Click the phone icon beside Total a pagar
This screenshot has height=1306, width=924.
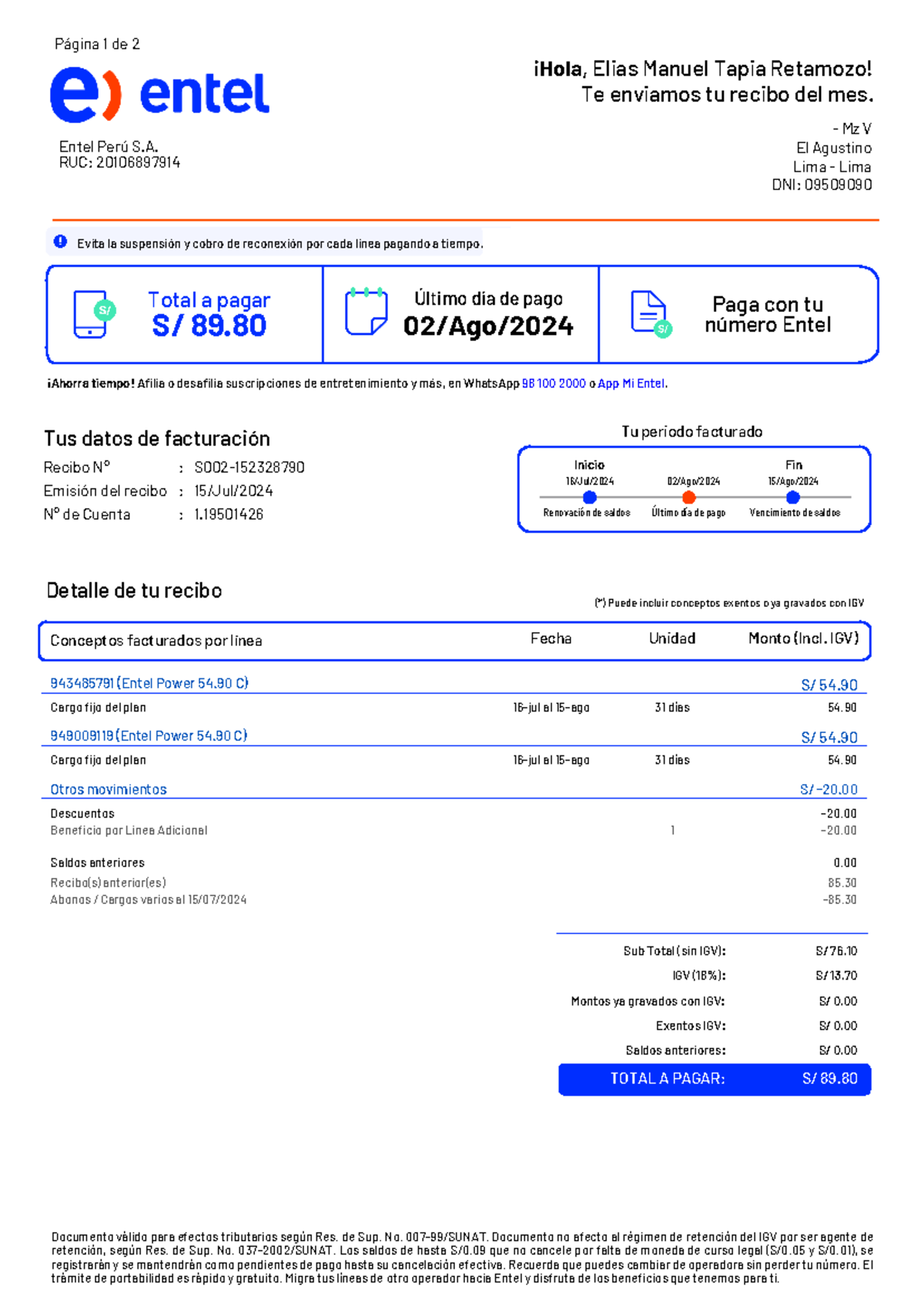pyautogui.click(x=92, y=313)
